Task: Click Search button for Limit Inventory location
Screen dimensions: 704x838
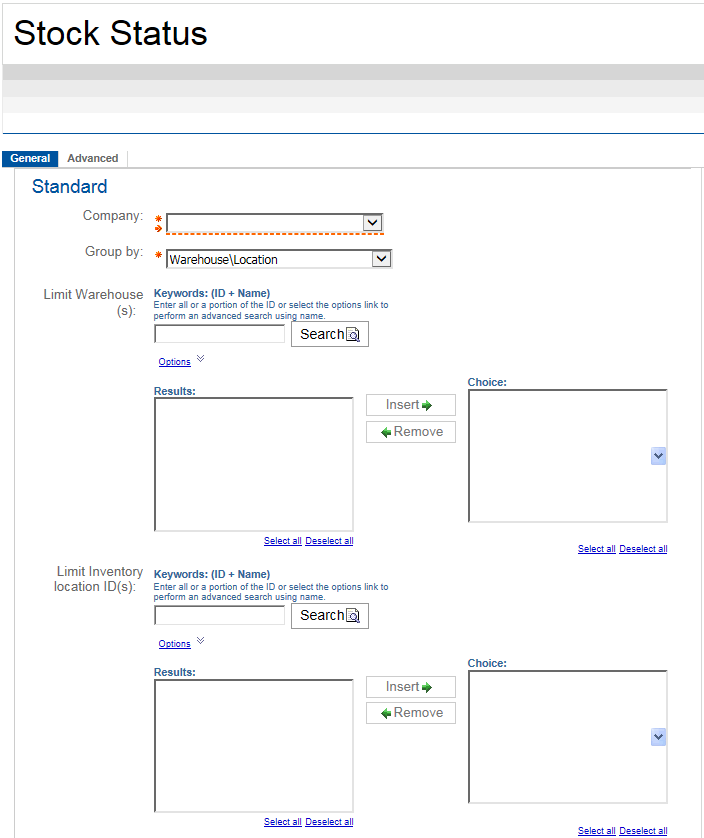Action: pyautogui.click(x=329, y=615)
